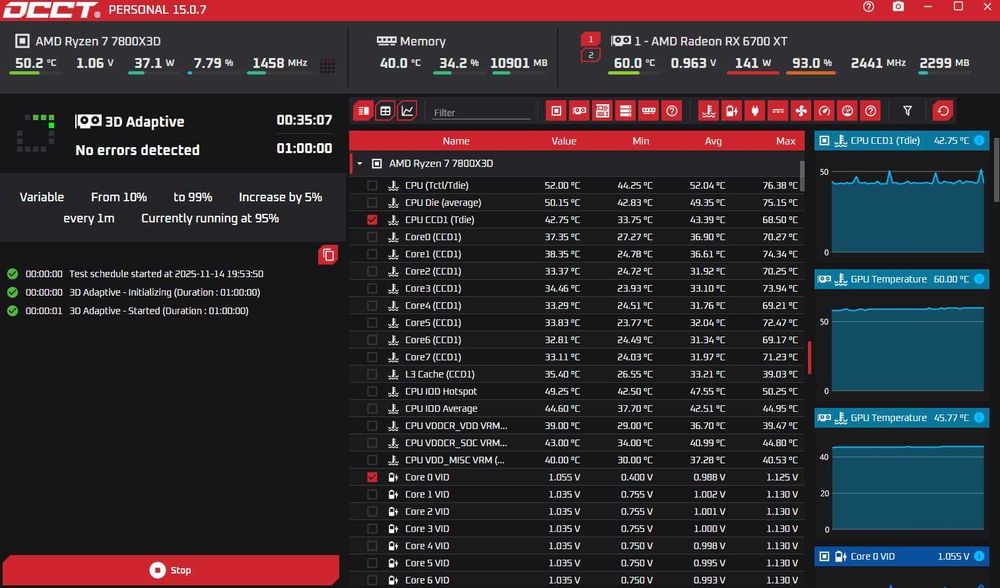This screenshot has width=1000, height=588.
Task: Check the CPU (Tctl/Tdie) checkbox
Action: 372,186
